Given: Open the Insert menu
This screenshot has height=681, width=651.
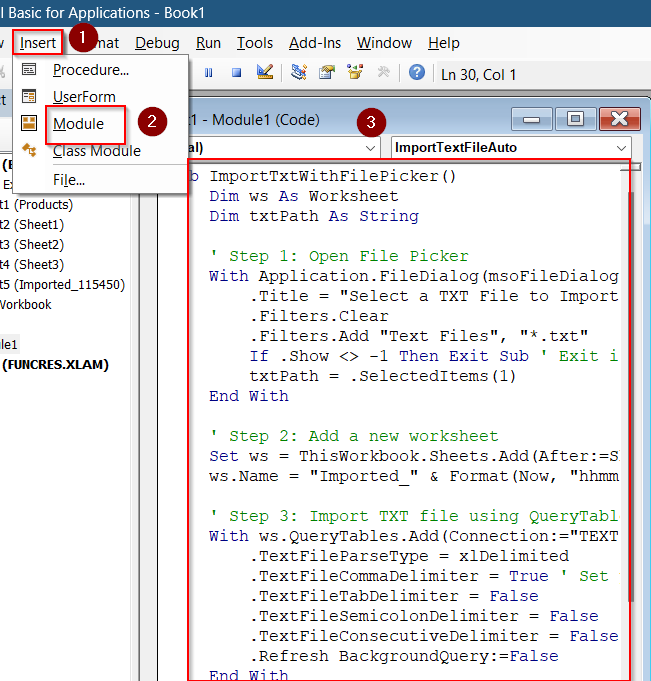Looking at the screenshot, I should pos(38,43).
